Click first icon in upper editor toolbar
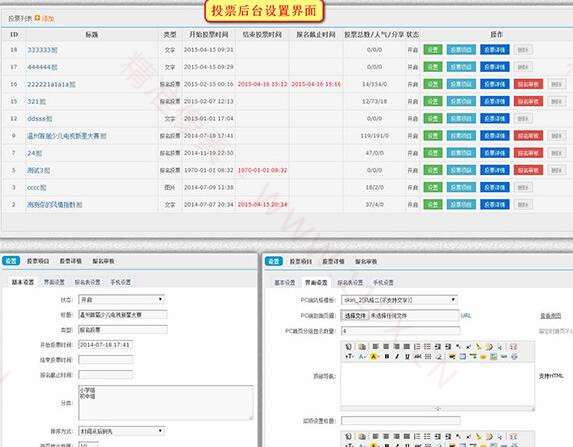This screenshot has width=573, height=447. tap(349, 346)
